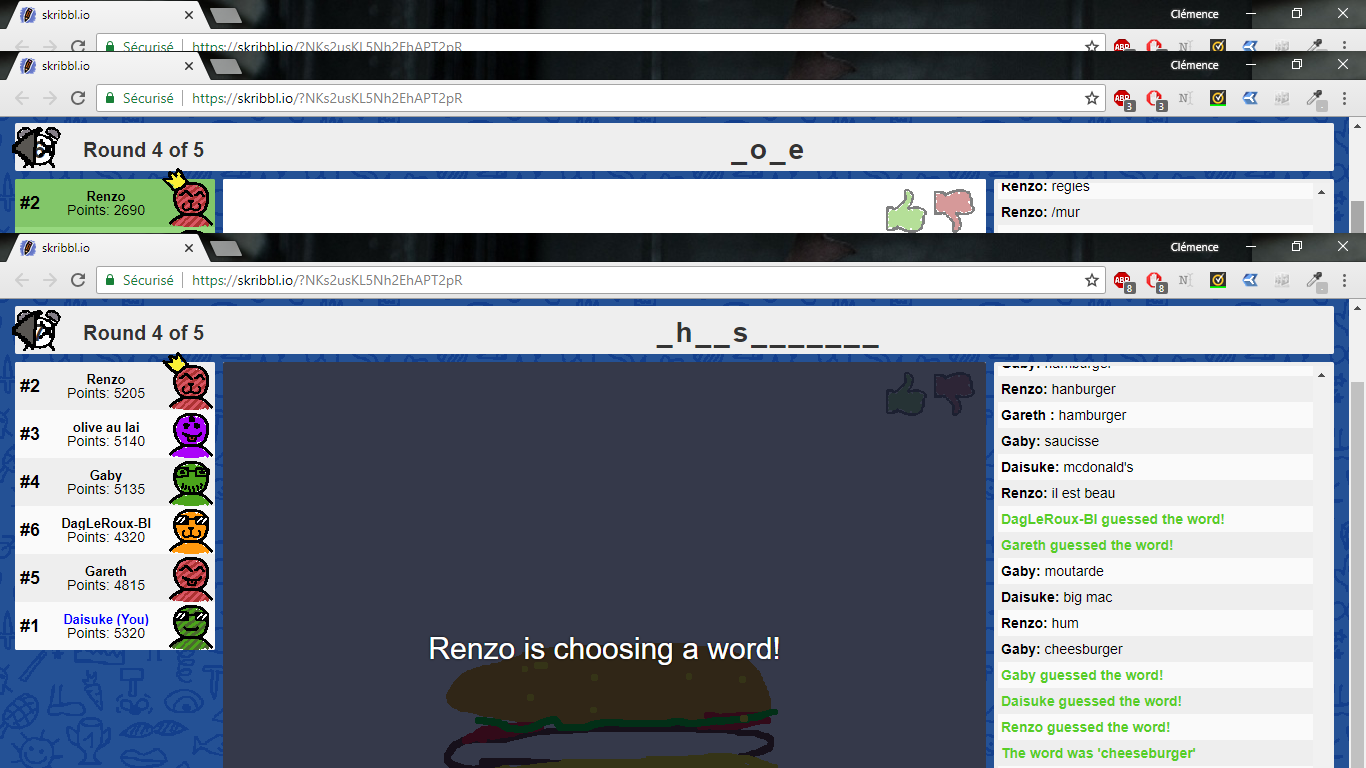The image size is (1366, 768).
Task: Click Adblock Plus icon with badge 8
Action: tap(1124, 281)
